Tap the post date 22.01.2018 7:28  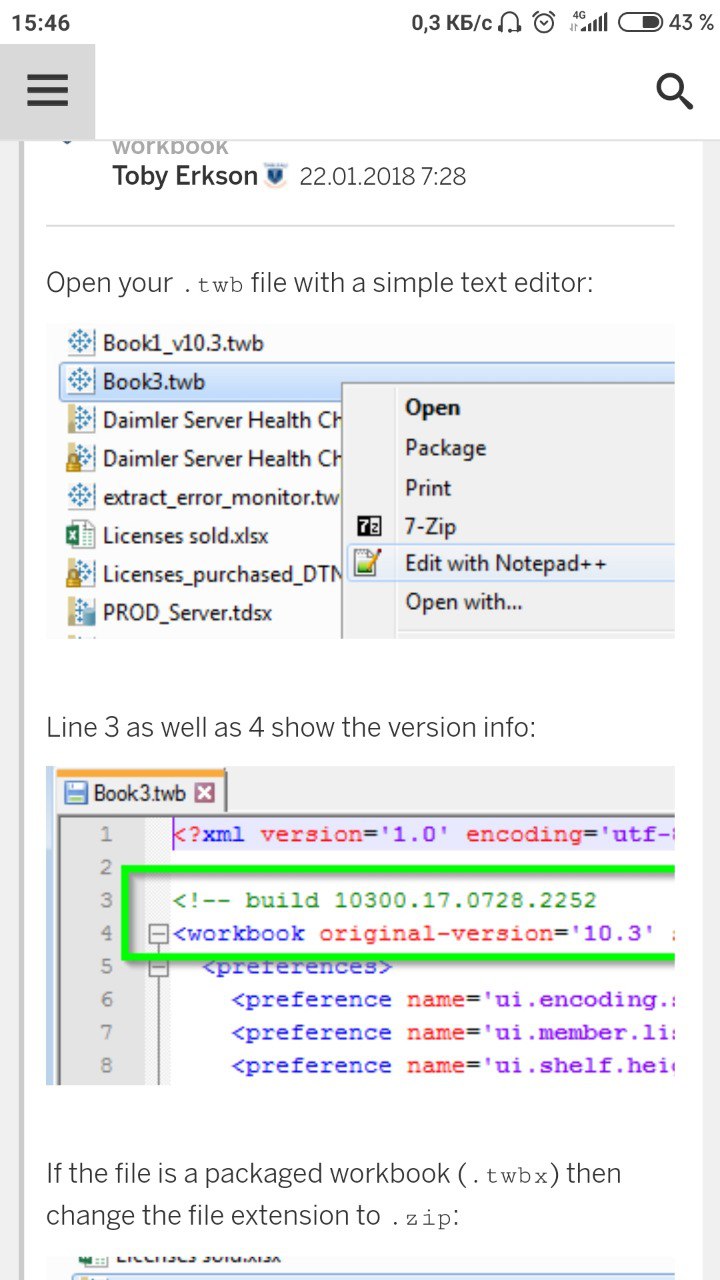coord(383,177)
